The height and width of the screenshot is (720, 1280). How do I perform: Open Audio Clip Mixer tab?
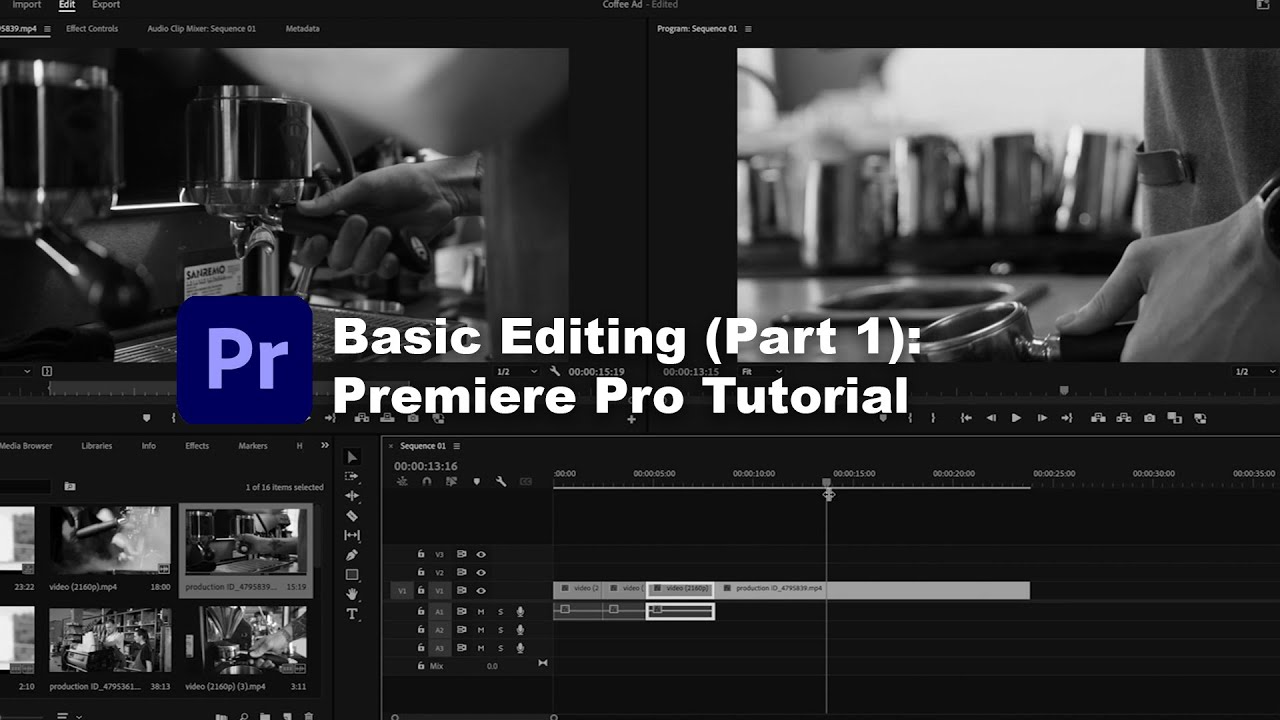[201, 29]
